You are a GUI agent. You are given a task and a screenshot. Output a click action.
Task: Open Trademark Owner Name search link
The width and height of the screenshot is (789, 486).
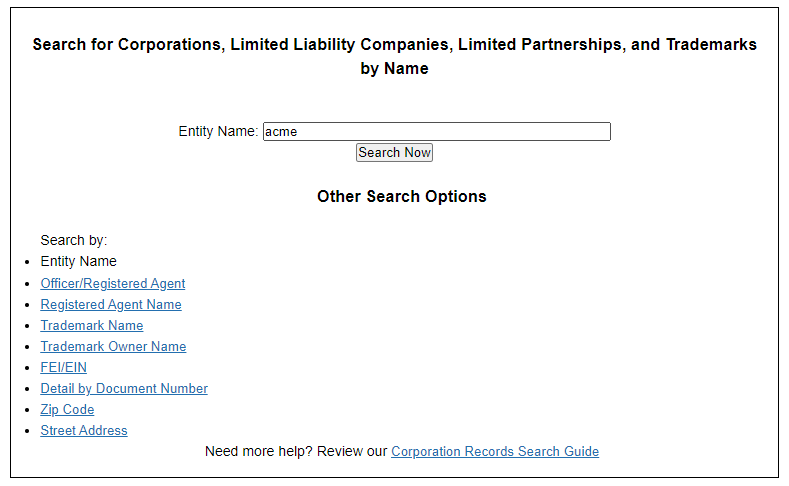tap(113, 346)
